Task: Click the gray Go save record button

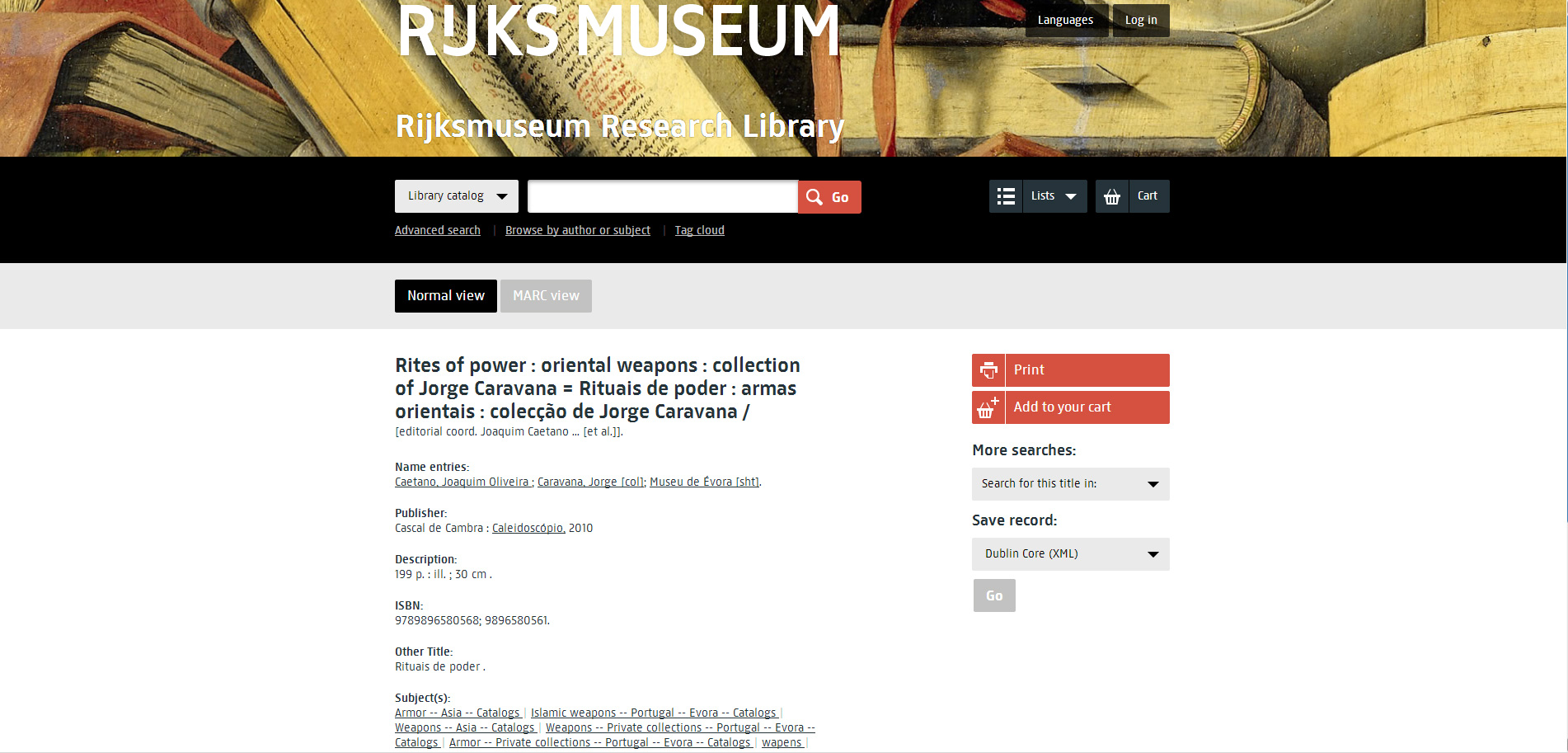Action: [x=994, y=595]
